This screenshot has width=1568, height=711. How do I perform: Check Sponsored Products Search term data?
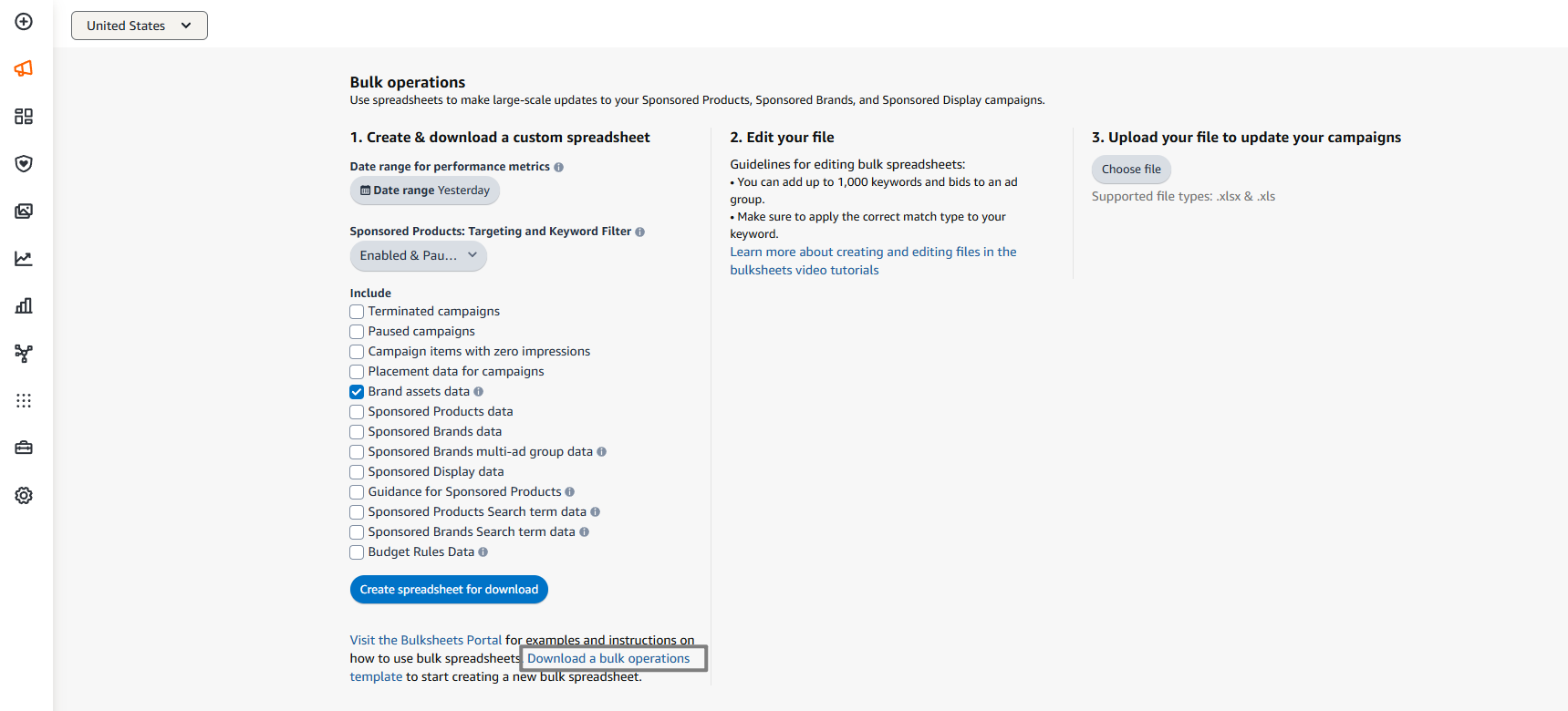356,511
